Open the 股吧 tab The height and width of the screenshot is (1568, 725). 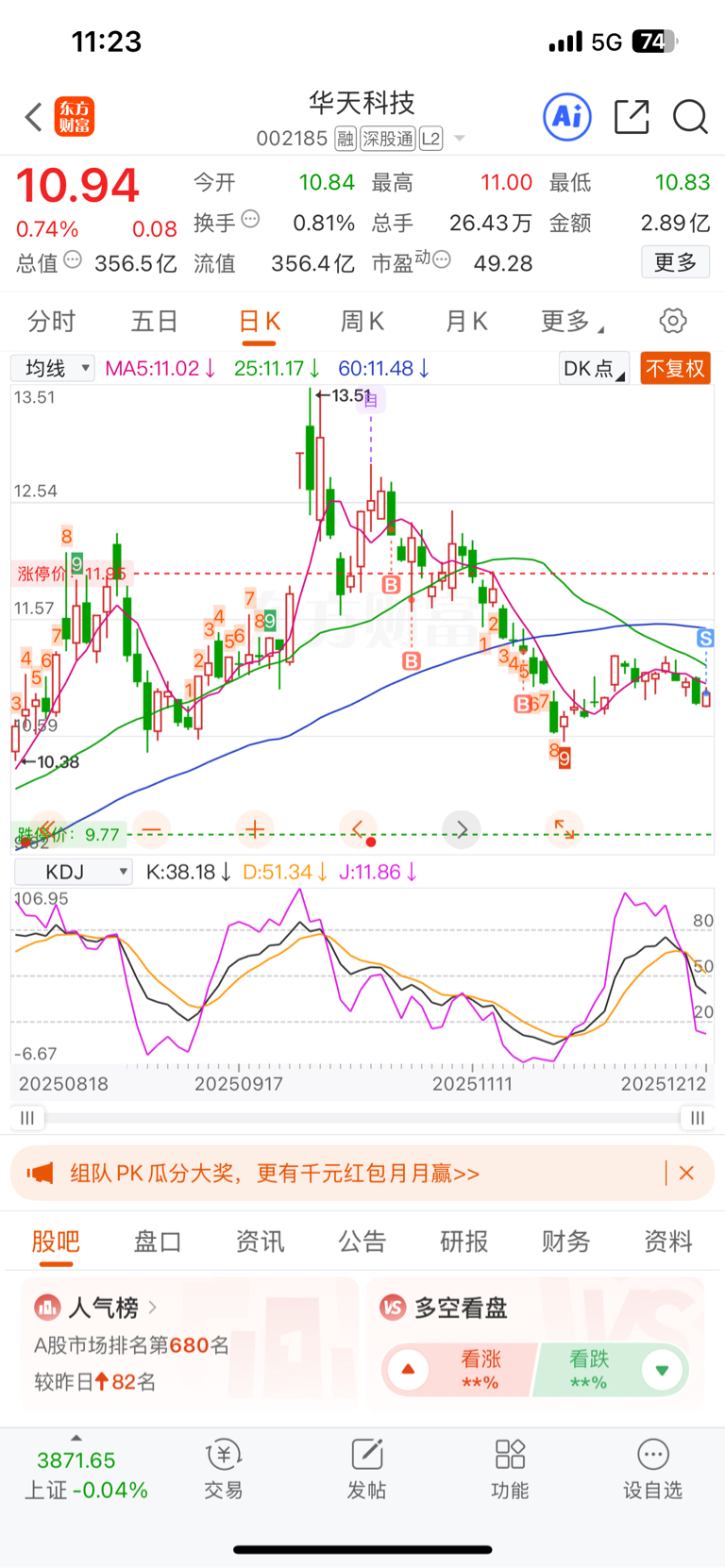click(x=56, y=1242)
